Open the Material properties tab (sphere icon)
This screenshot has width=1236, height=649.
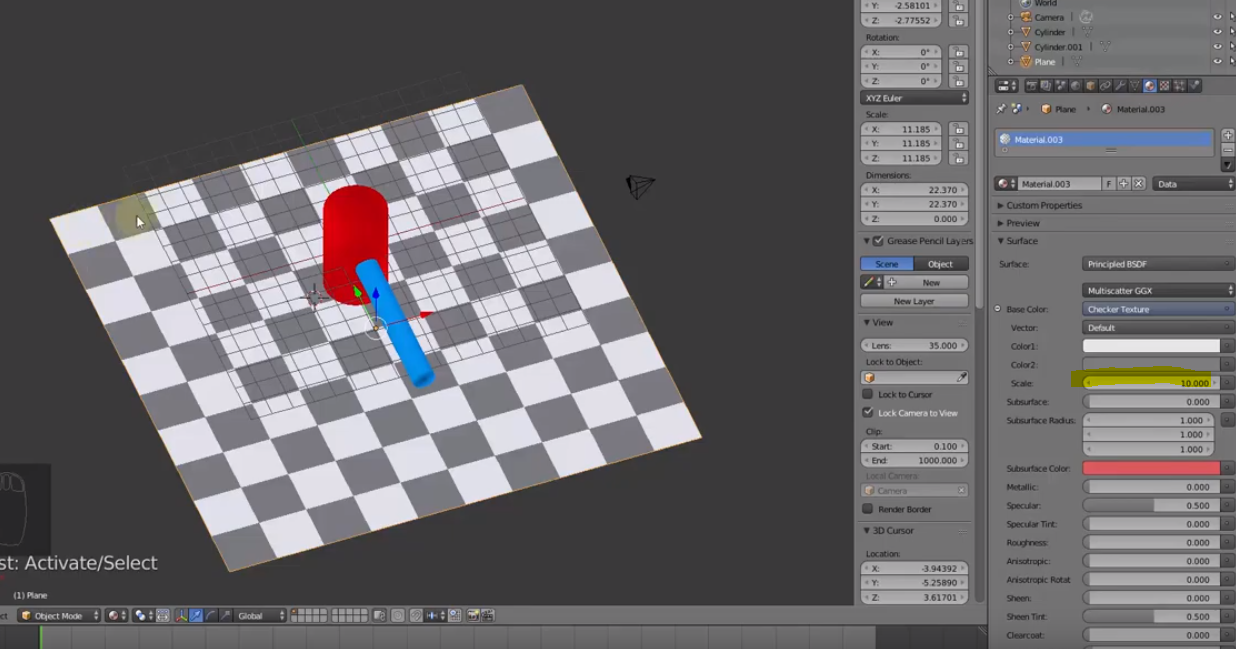click(x=1150, y=86)
